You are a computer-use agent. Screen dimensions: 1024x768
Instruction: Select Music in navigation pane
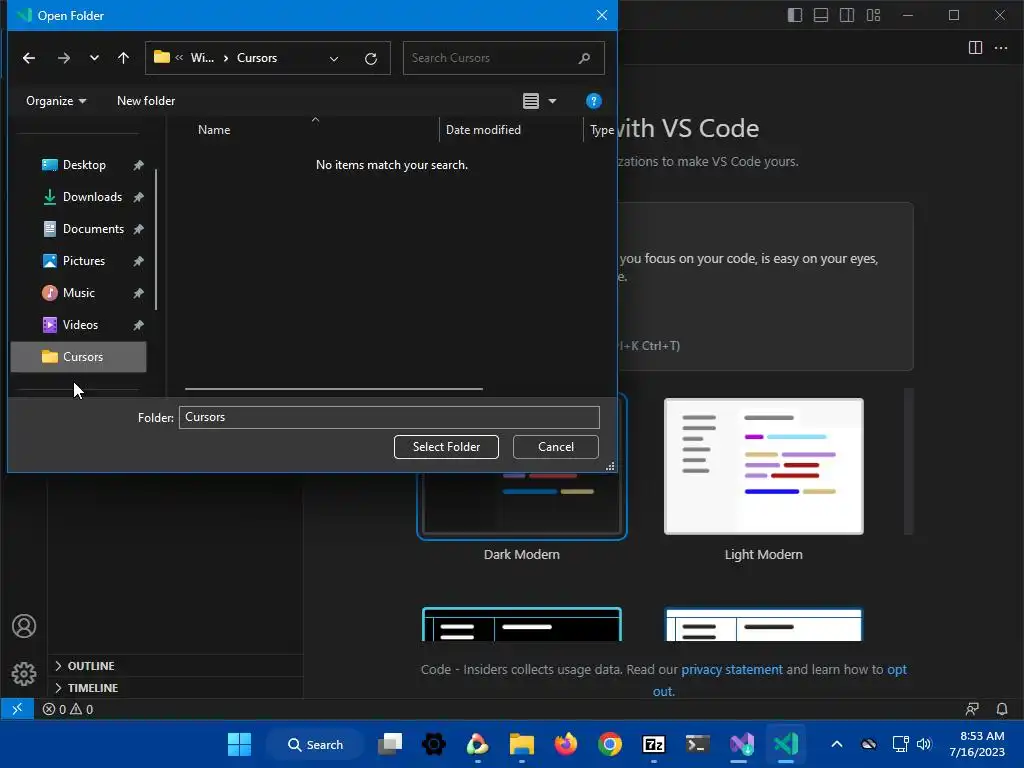pyautogui.click(x=78, y=293)
